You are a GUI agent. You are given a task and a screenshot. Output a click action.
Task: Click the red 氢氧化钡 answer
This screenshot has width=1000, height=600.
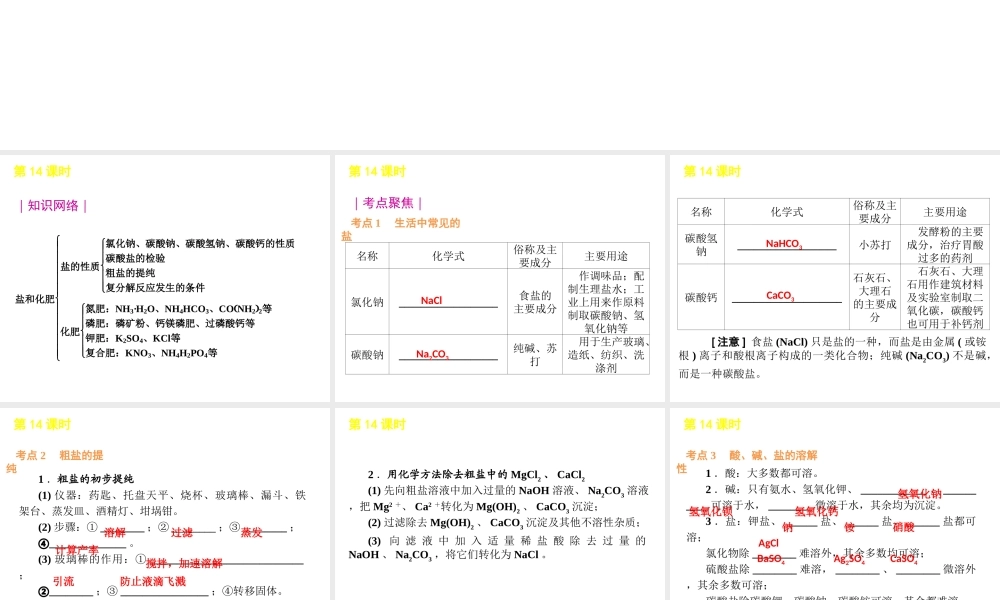(x=710, y=511)
